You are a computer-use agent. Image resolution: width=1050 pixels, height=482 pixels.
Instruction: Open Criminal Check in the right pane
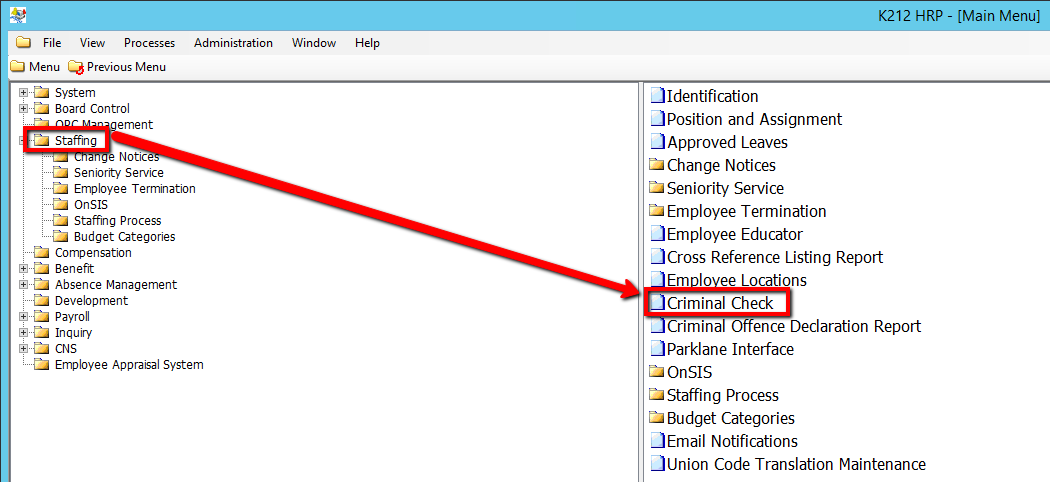(x=719, y=303)
